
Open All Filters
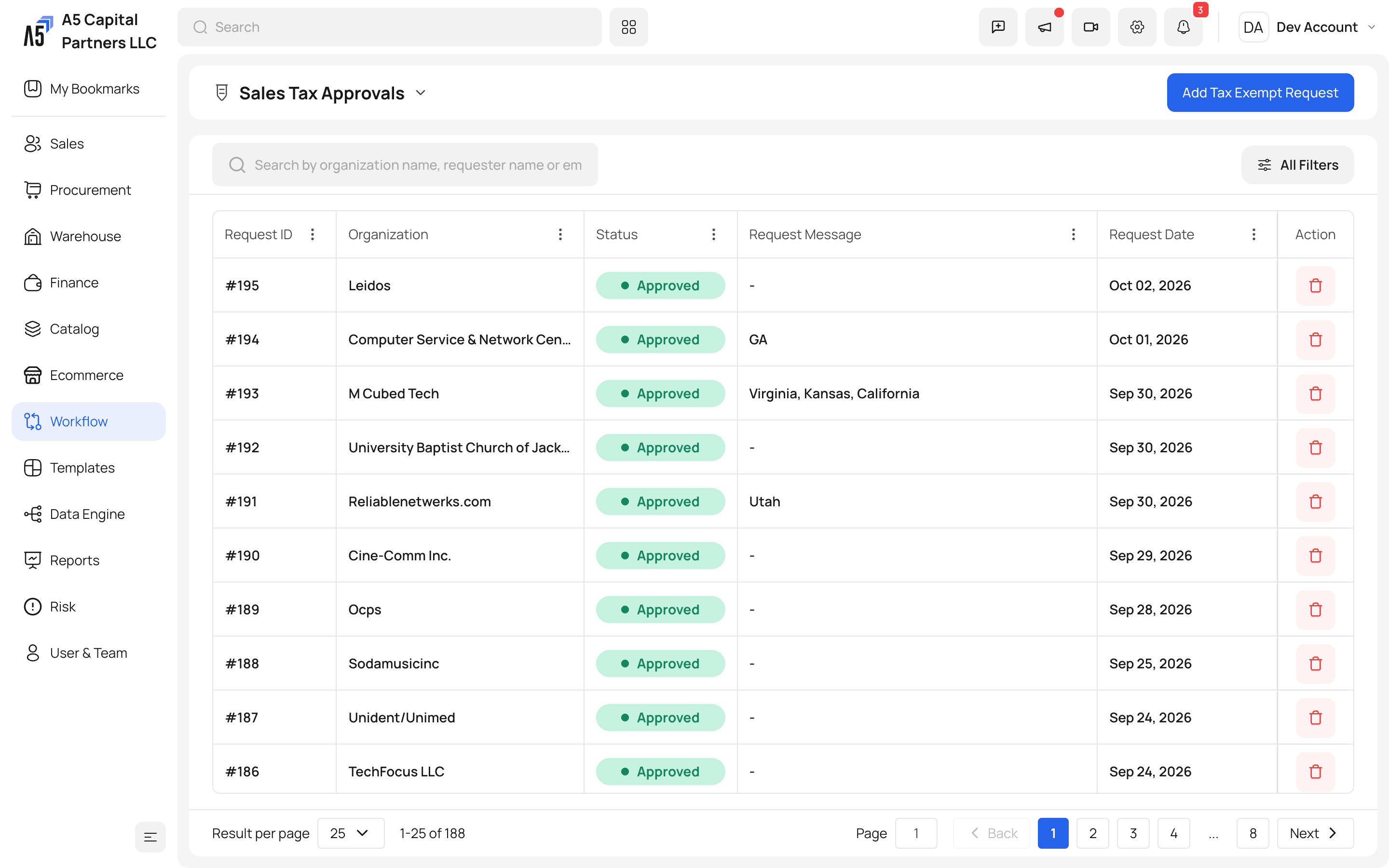click(x=1297, y=165)
